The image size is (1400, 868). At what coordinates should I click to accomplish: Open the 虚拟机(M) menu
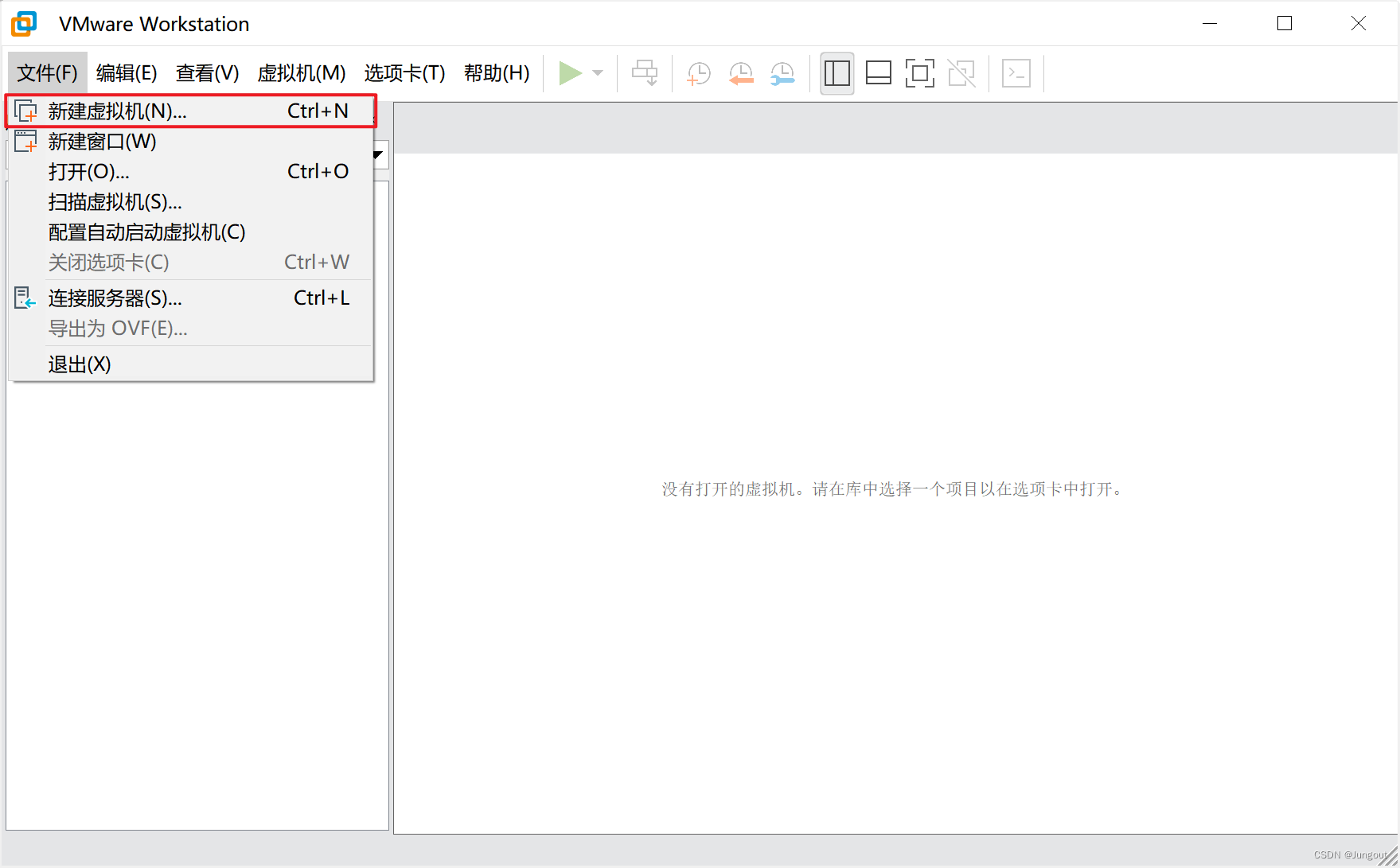302,73
